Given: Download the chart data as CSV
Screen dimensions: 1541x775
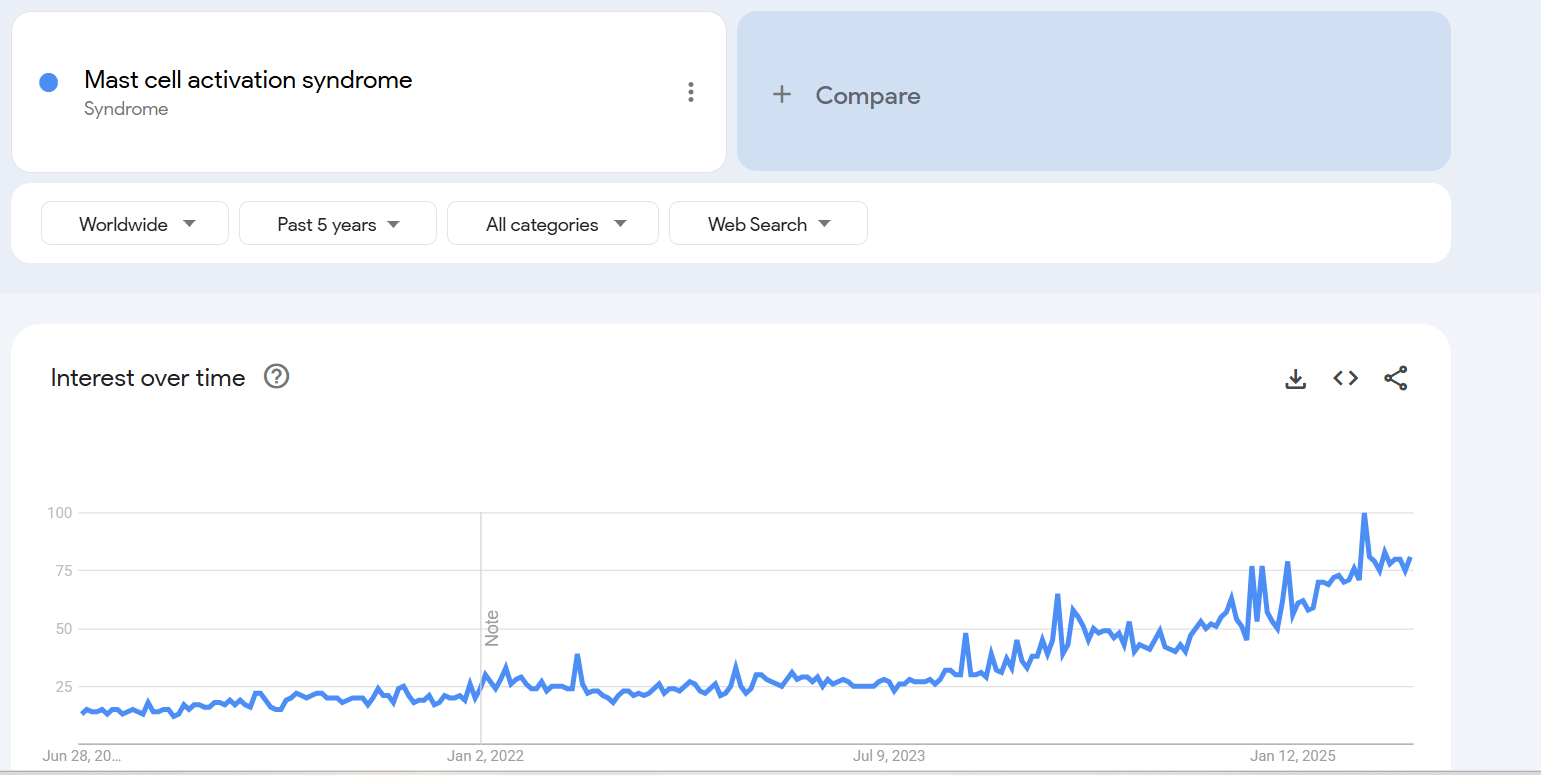Looking at the screenshot, I should 1295,378.
